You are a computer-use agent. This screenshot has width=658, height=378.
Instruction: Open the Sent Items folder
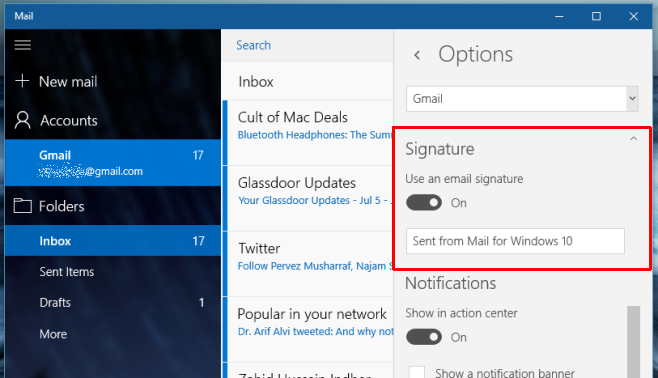(x=113, y=272)
